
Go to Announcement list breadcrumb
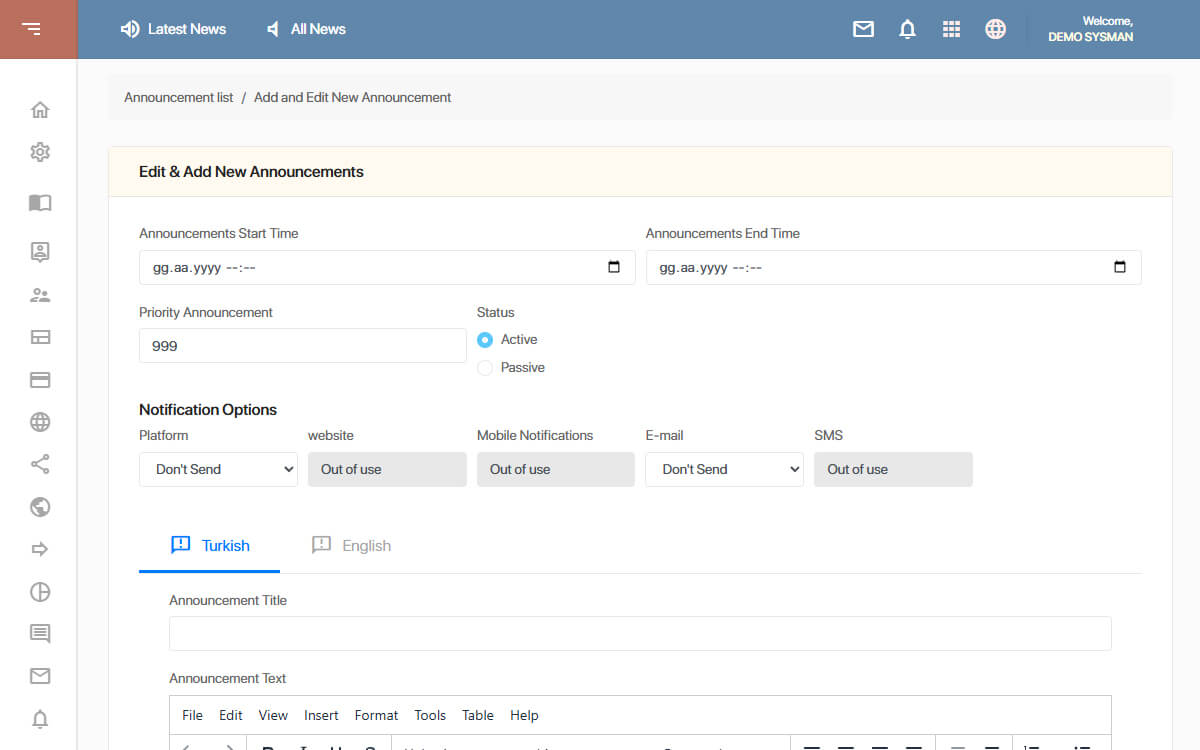(x=179, y=97)
